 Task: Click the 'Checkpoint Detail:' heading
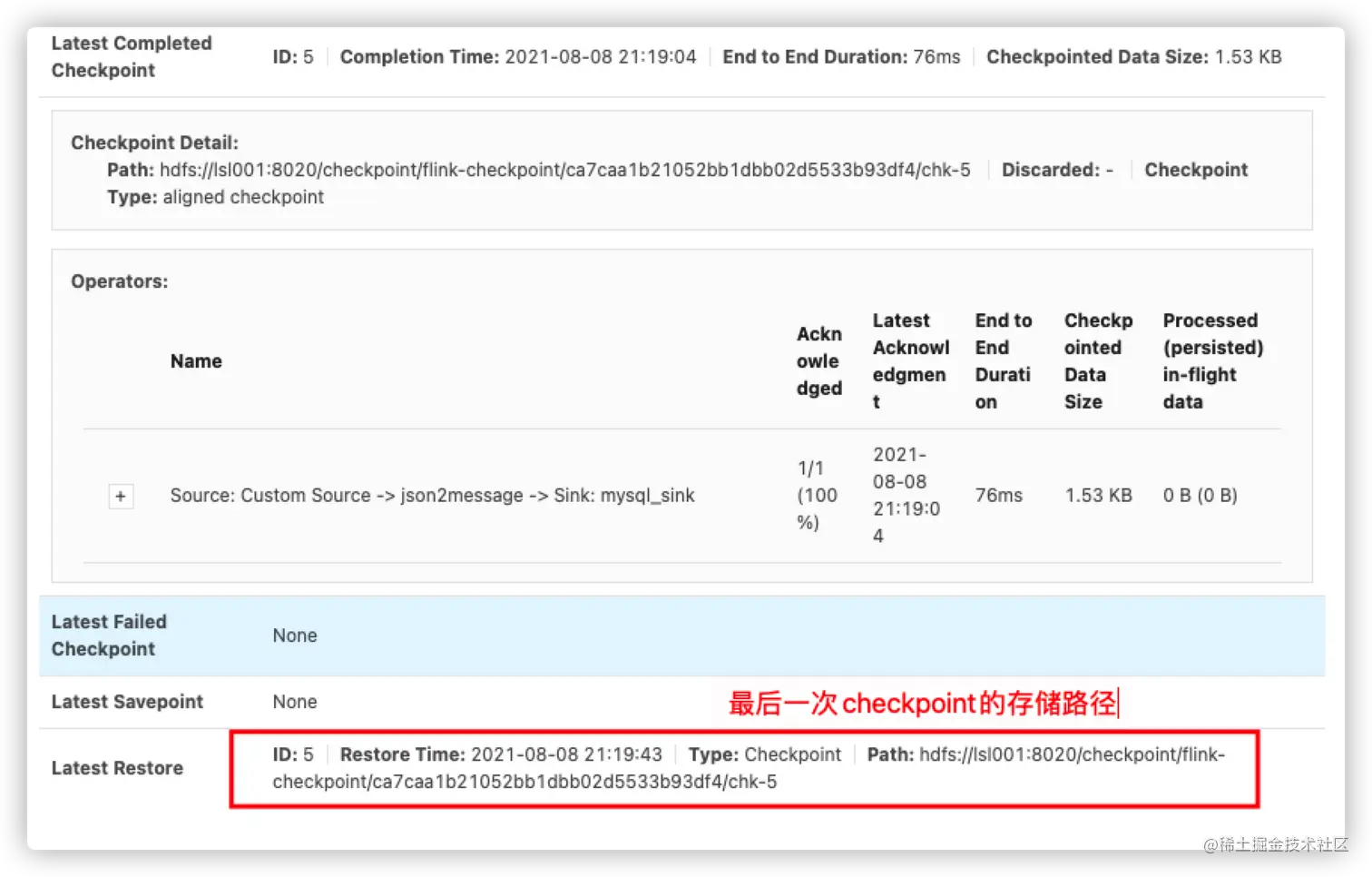pyautogui.click(x=154, y=143)
